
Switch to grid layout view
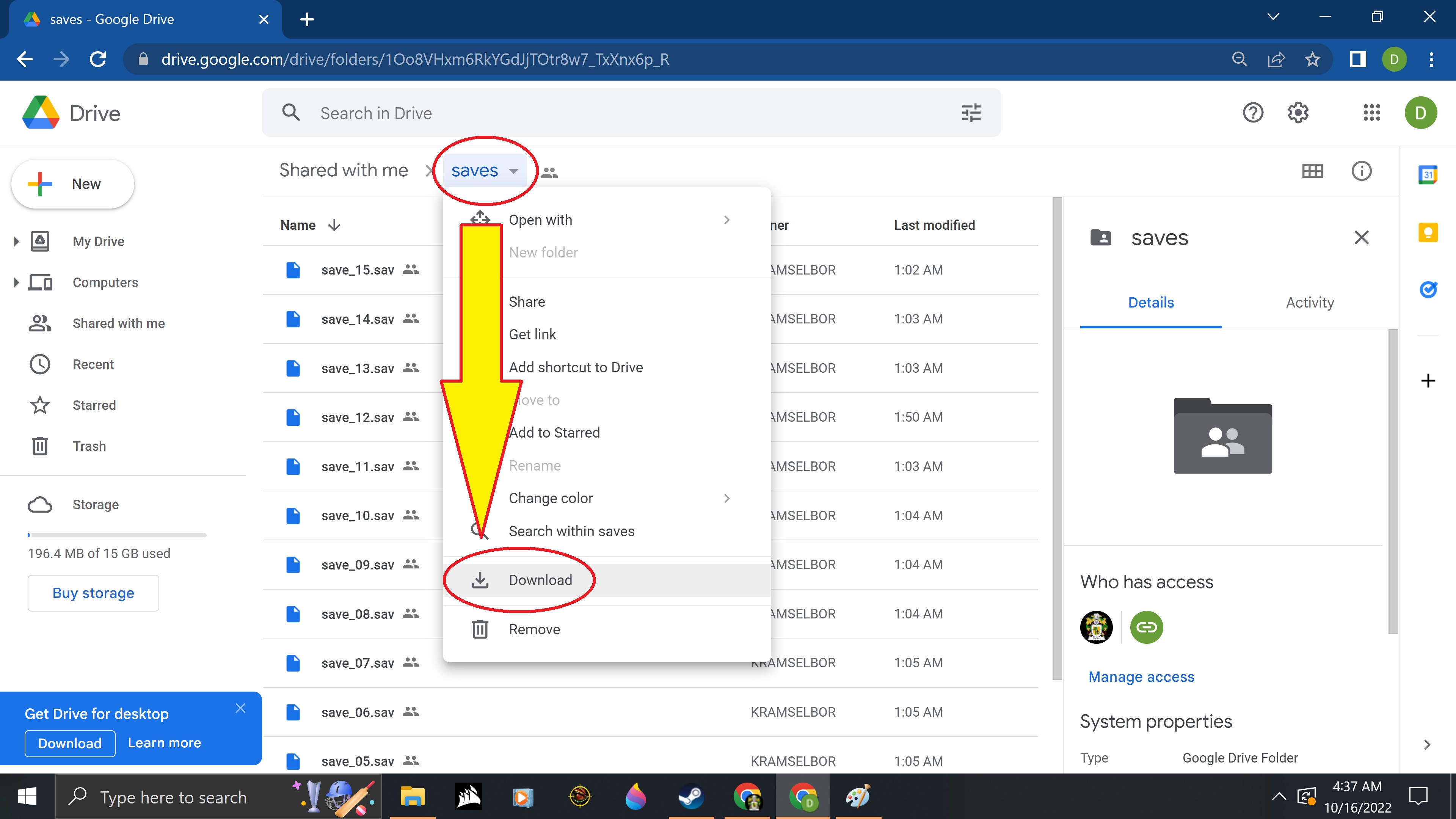[1312, 171]
